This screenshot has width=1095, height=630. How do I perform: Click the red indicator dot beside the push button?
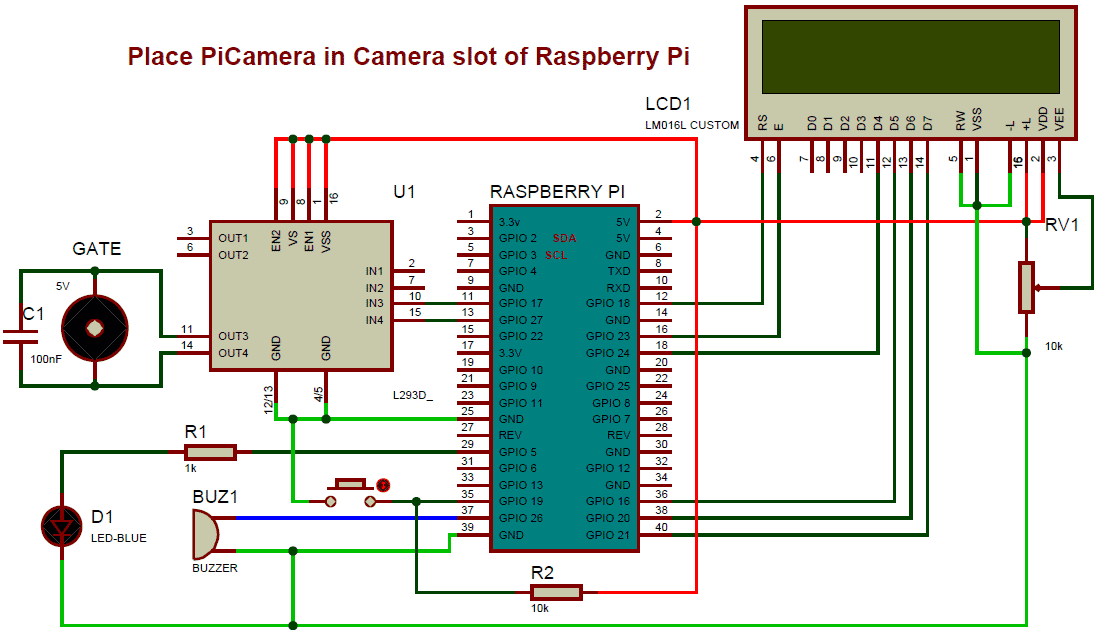pos(383,485)
